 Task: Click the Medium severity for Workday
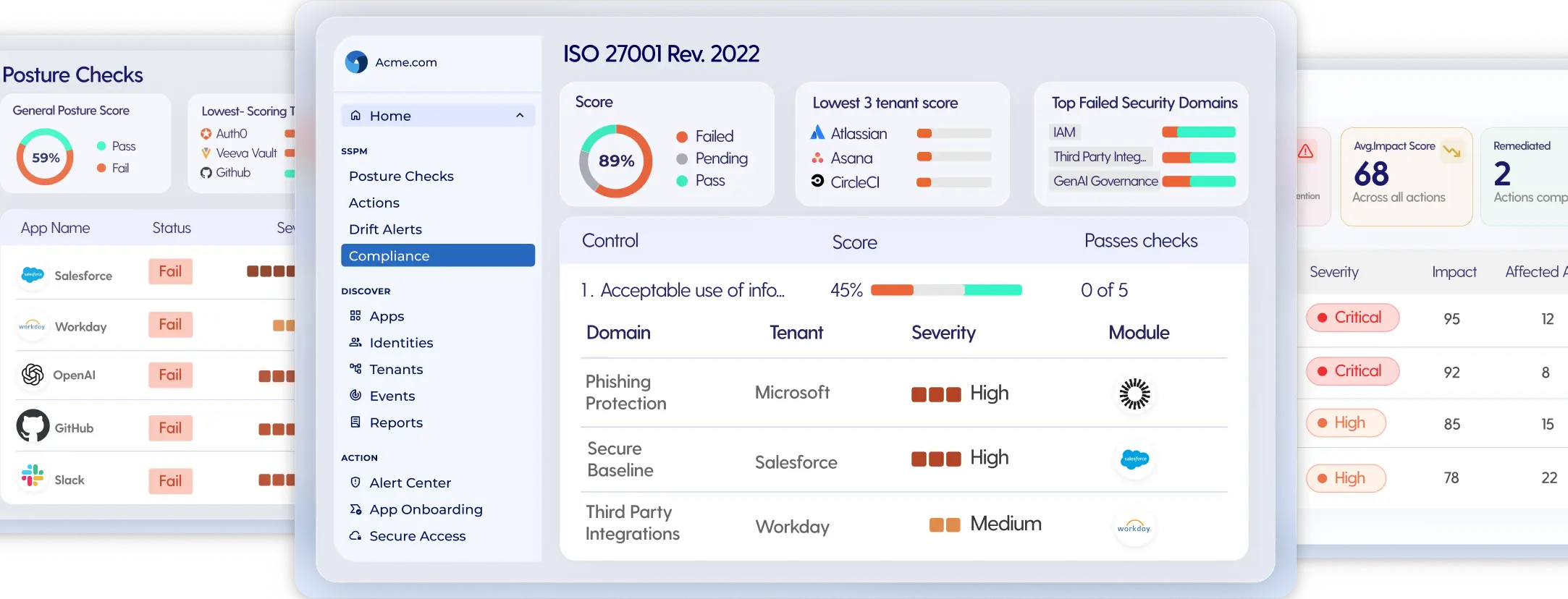pos(985,524)
